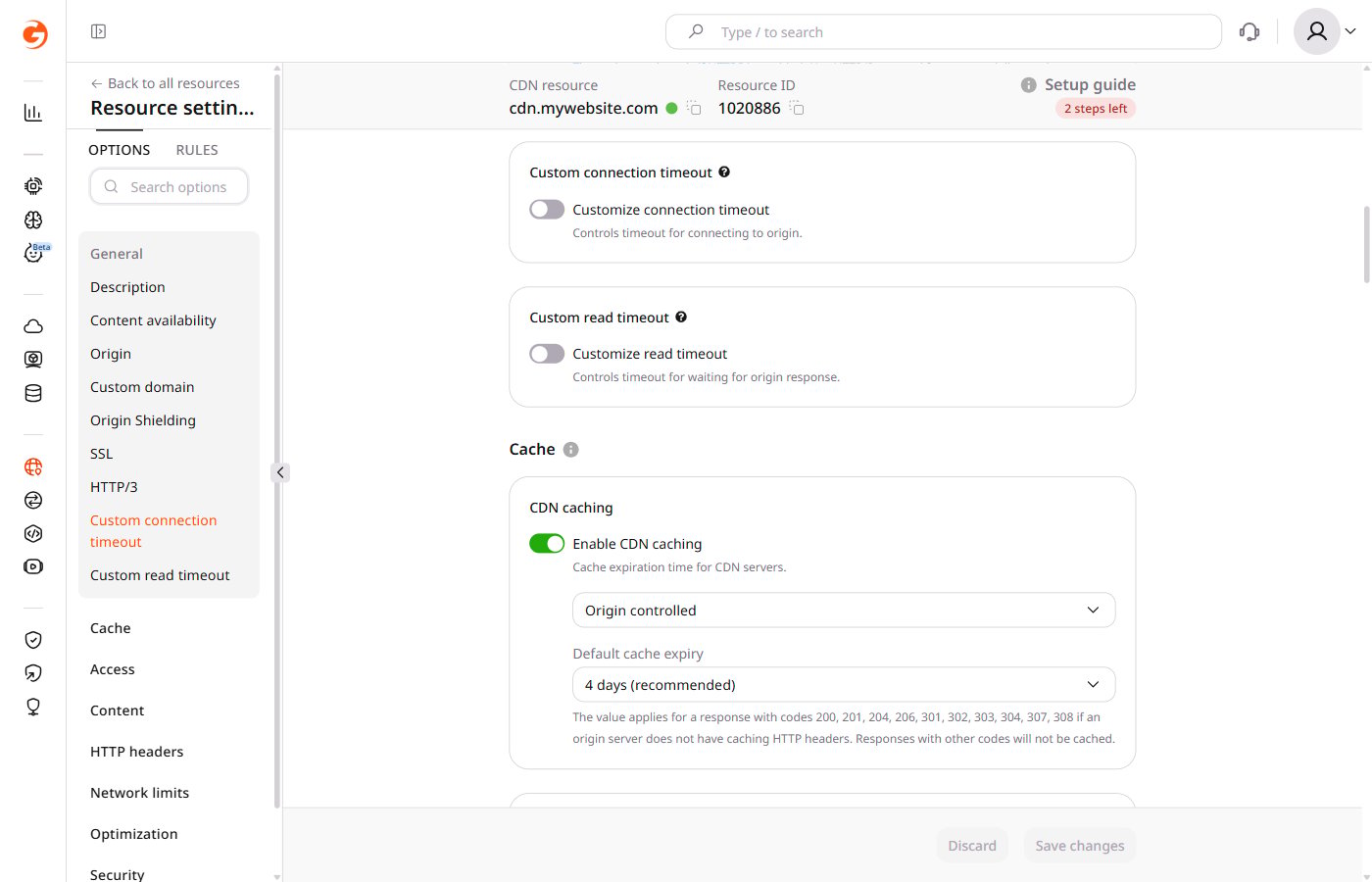Open the cloud sidebar icon
This screenshot has width=1372, height=882.
click(33, 326)
